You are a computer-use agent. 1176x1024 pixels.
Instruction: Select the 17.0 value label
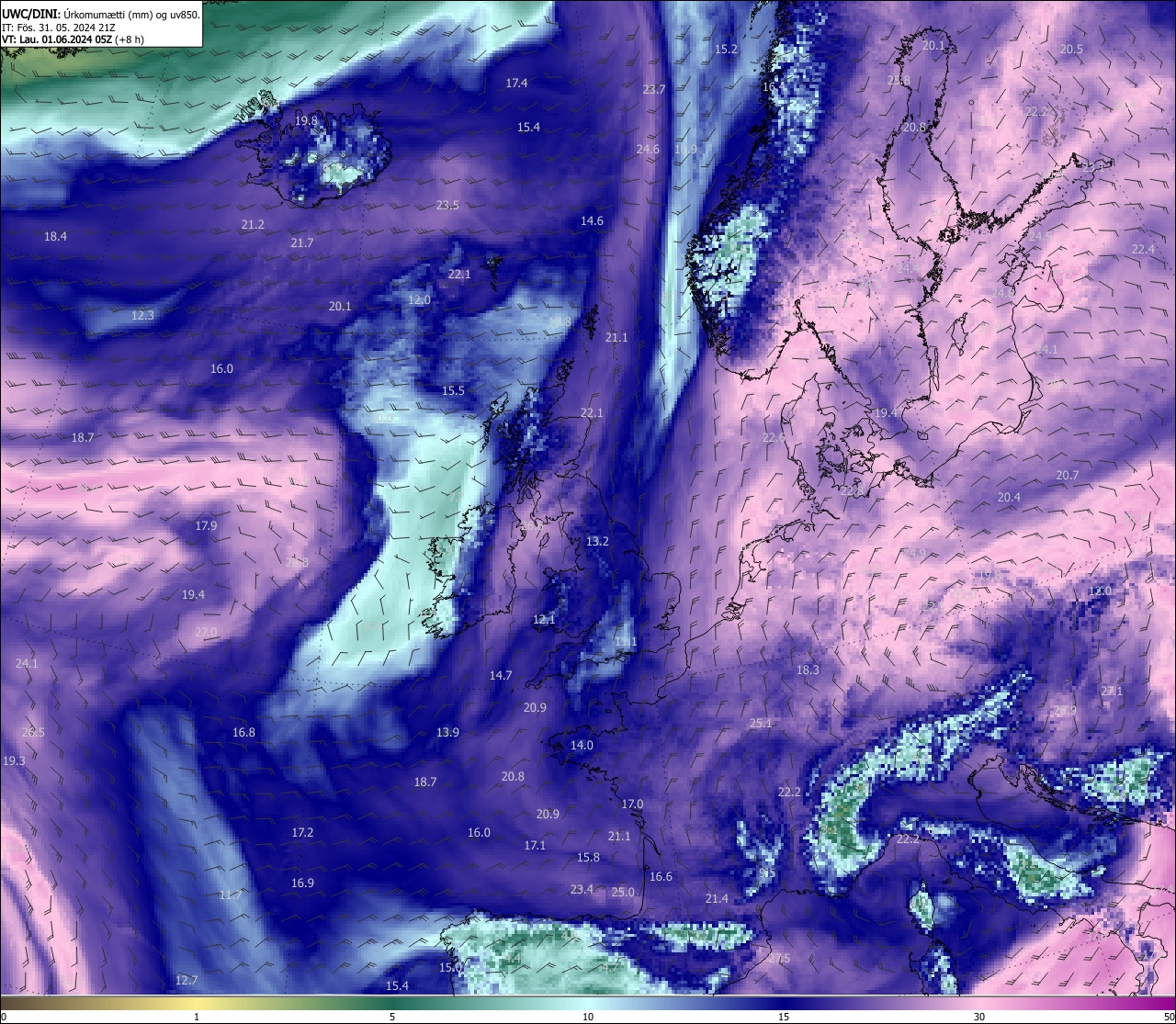tap(632, 805)
